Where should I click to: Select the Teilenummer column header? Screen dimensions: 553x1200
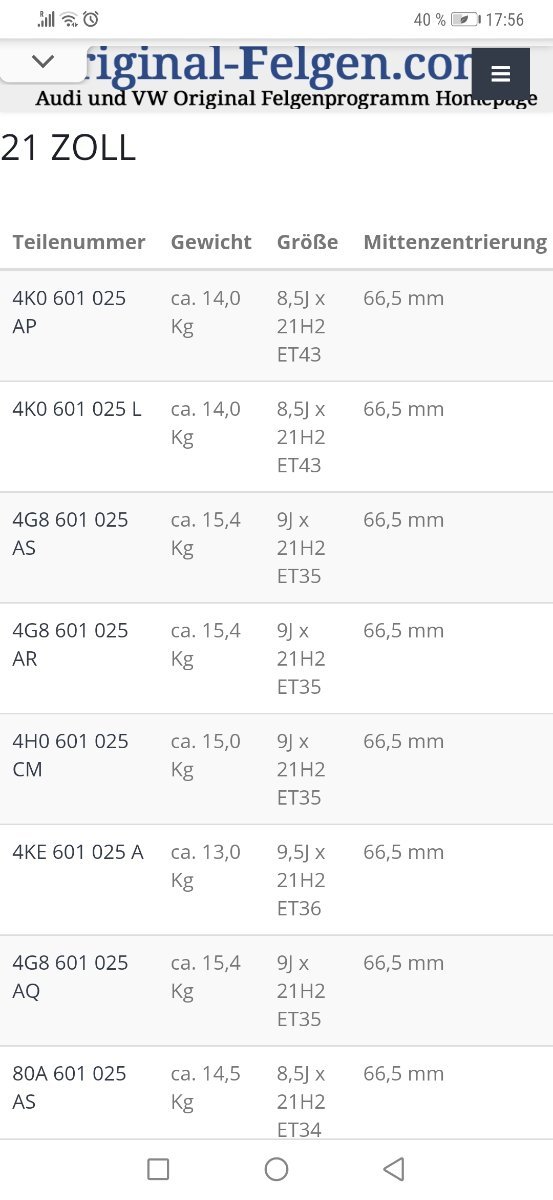pyautogui.click(x=79, y=242)
